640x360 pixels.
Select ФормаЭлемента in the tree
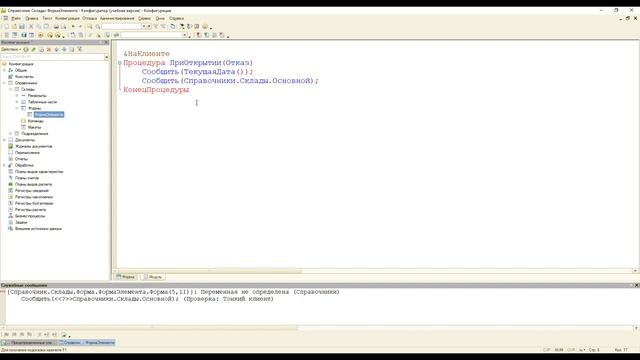(x=49, y=115)
